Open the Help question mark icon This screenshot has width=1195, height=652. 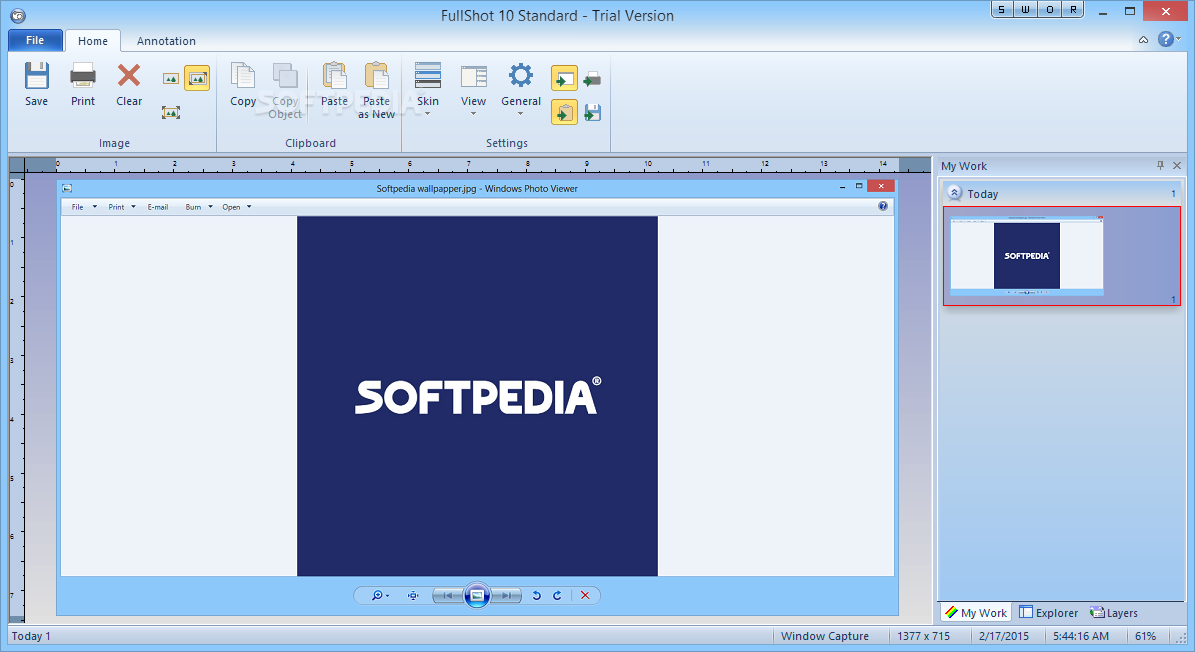point(1165,39)
